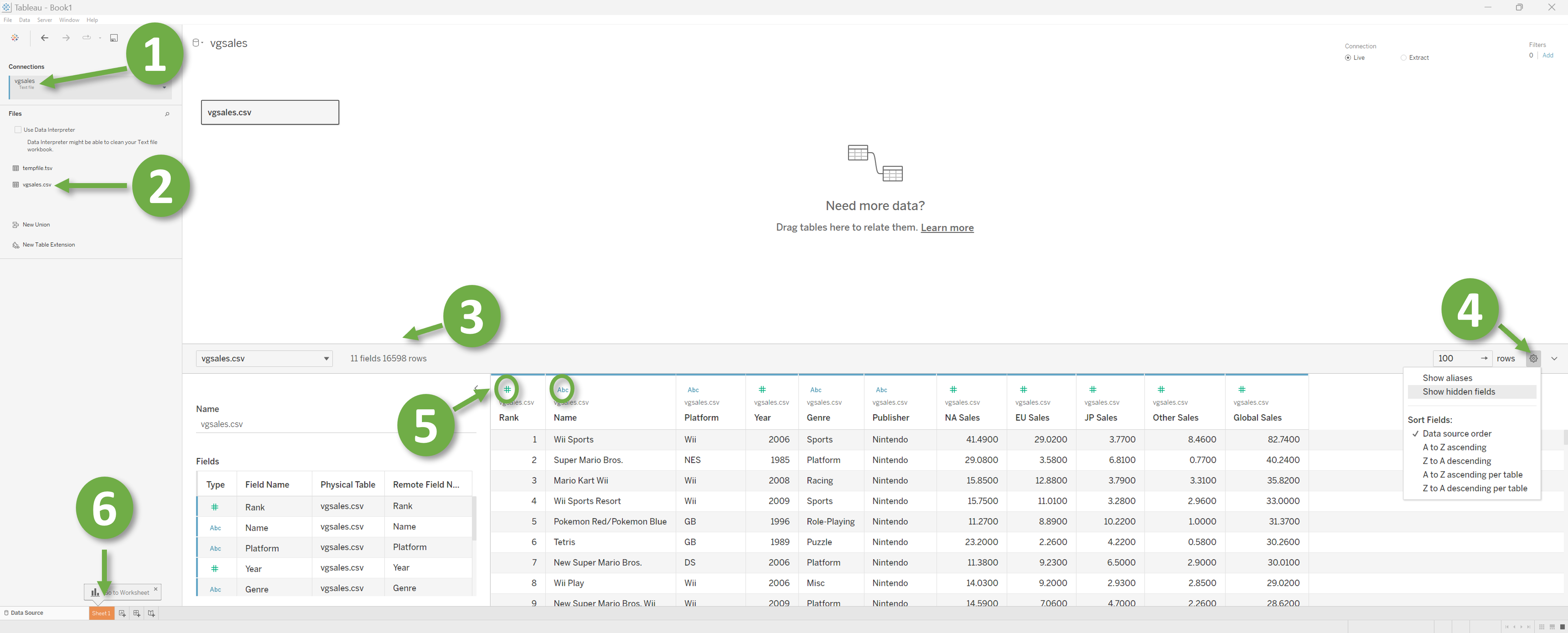The image size is (1568, 633).
Task: Collapse the metadata pane with left chevron
Action: click(x=475, y=388)
